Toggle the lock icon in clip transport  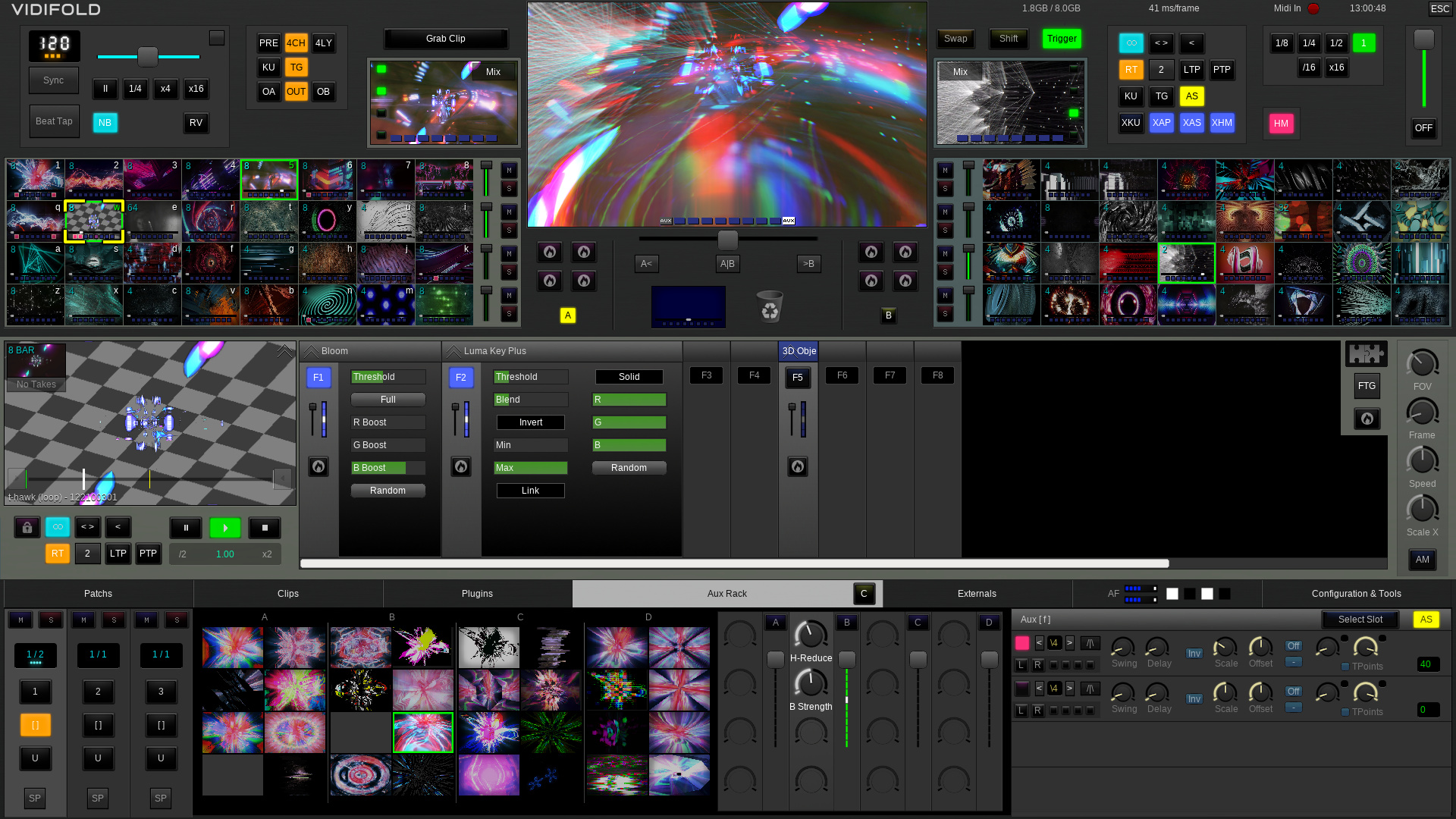coord(27,527)
